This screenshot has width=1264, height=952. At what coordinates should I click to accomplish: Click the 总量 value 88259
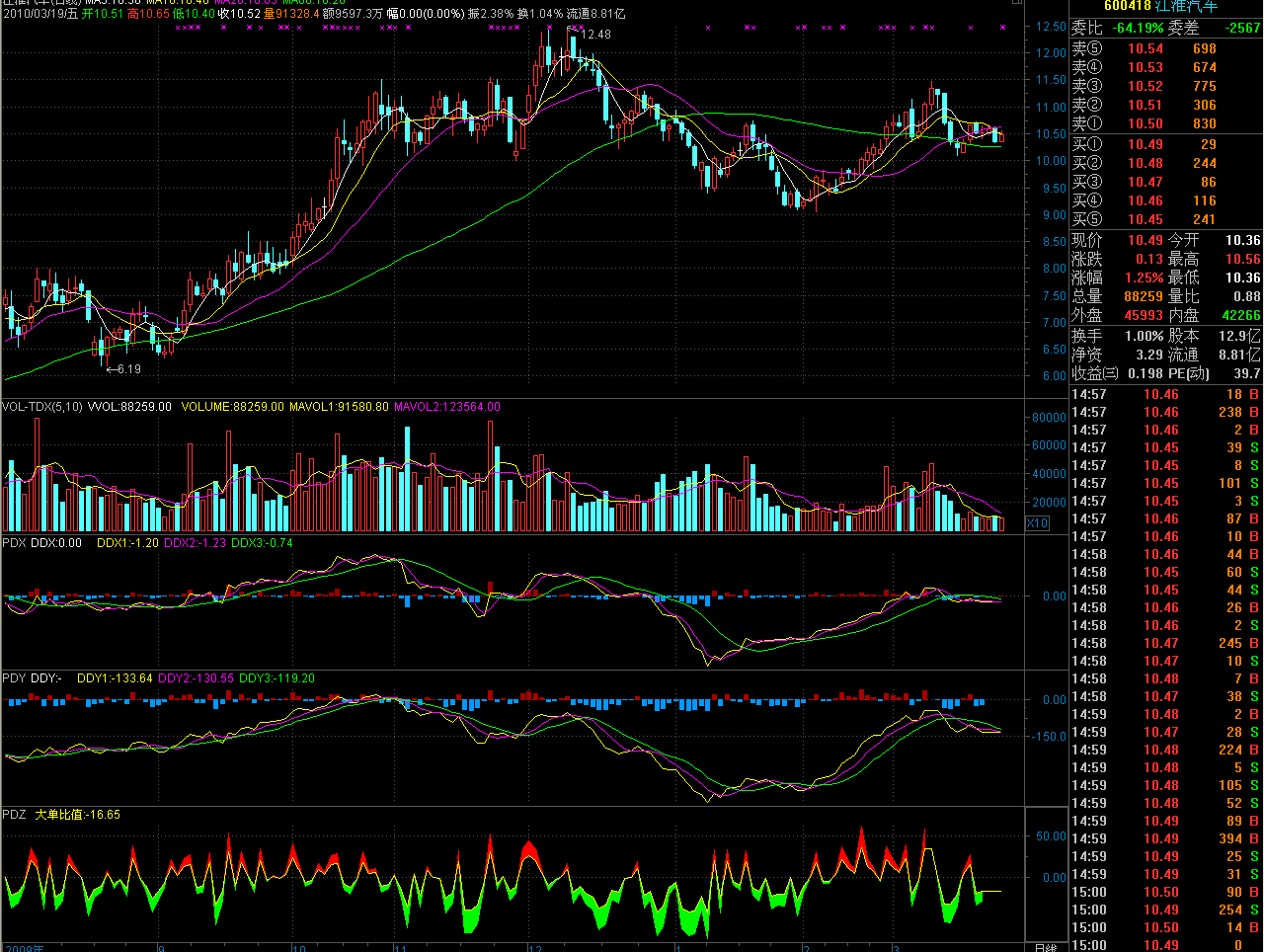click(1144, 296)
